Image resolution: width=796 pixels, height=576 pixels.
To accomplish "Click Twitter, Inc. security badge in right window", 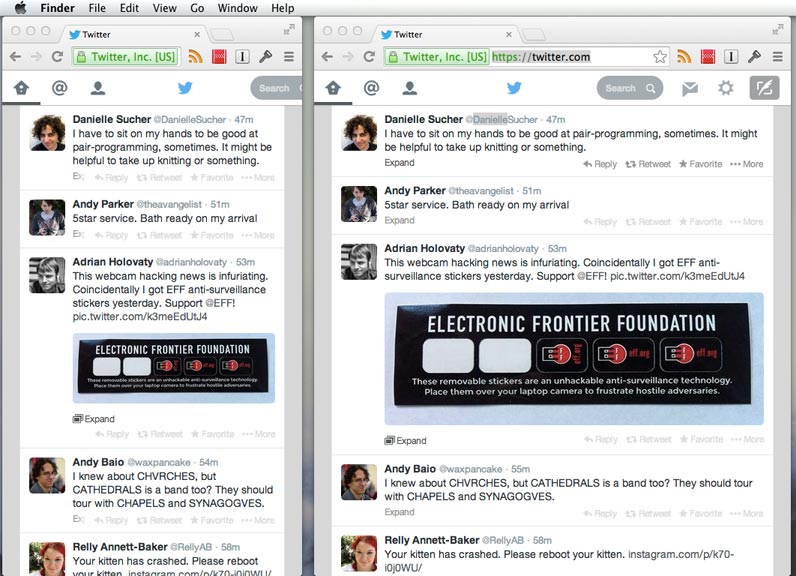I will [437, 56].
